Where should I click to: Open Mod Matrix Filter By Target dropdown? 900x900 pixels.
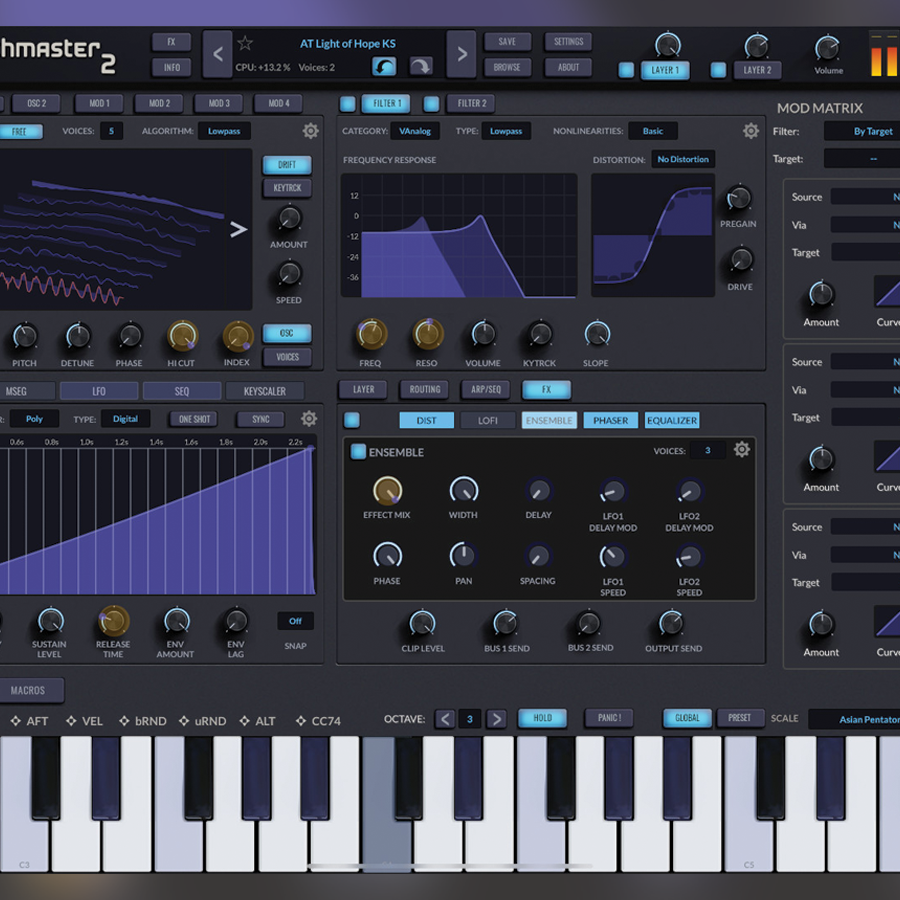pyautogui.click(x=862, y=131)
